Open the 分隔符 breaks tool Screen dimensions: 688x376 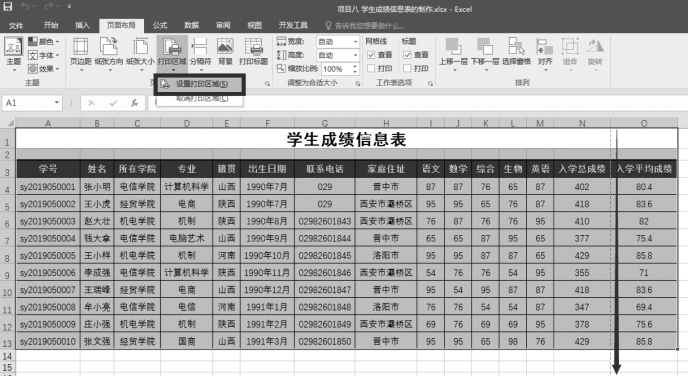(x=201, y=54)
